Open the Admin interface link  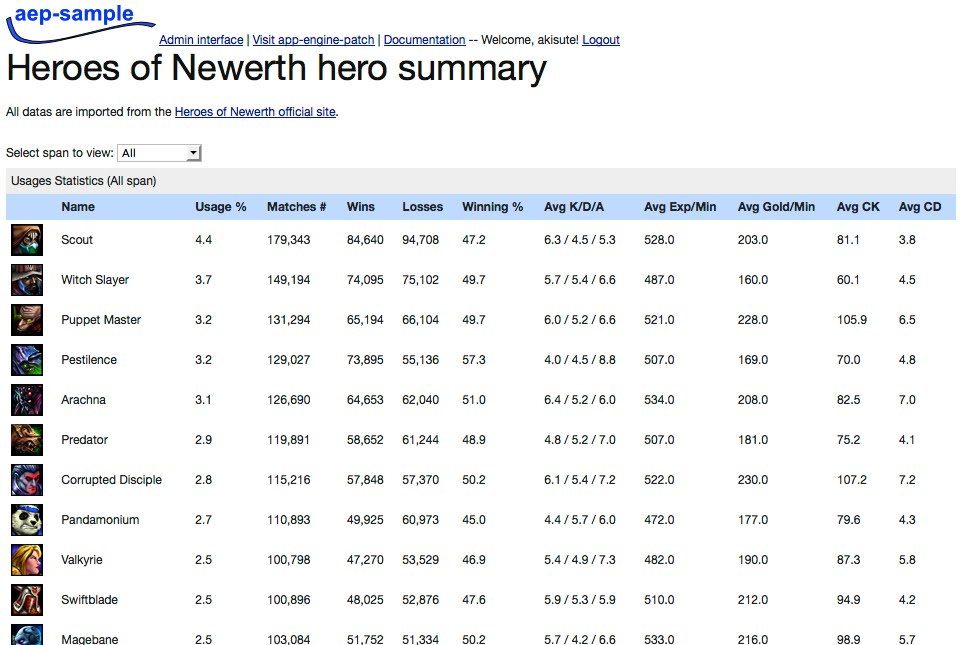coord(201,40)
